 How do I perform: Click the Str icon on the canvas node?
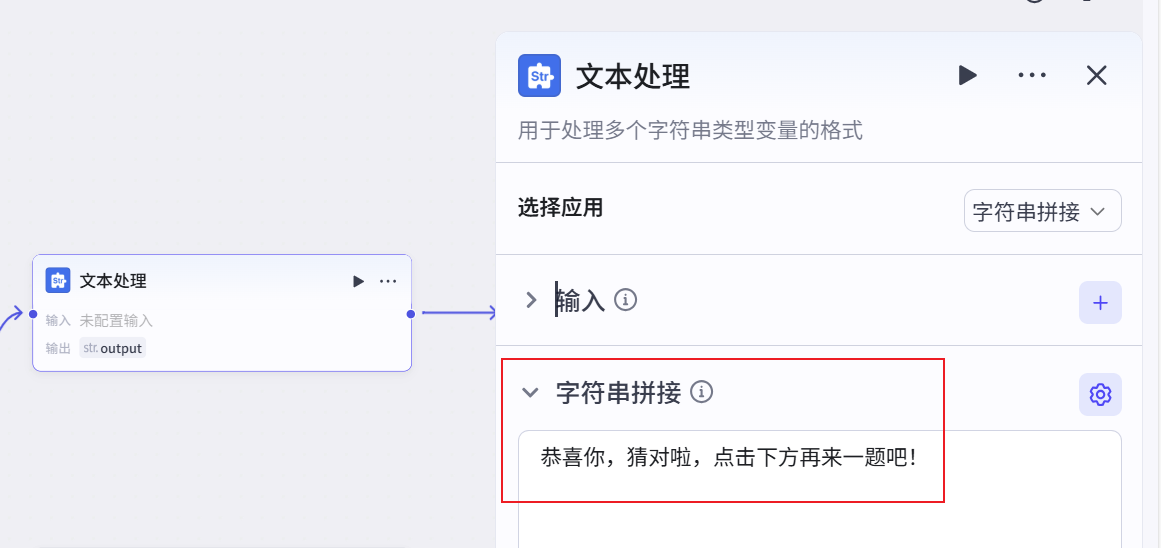click(x=58, y=281)
